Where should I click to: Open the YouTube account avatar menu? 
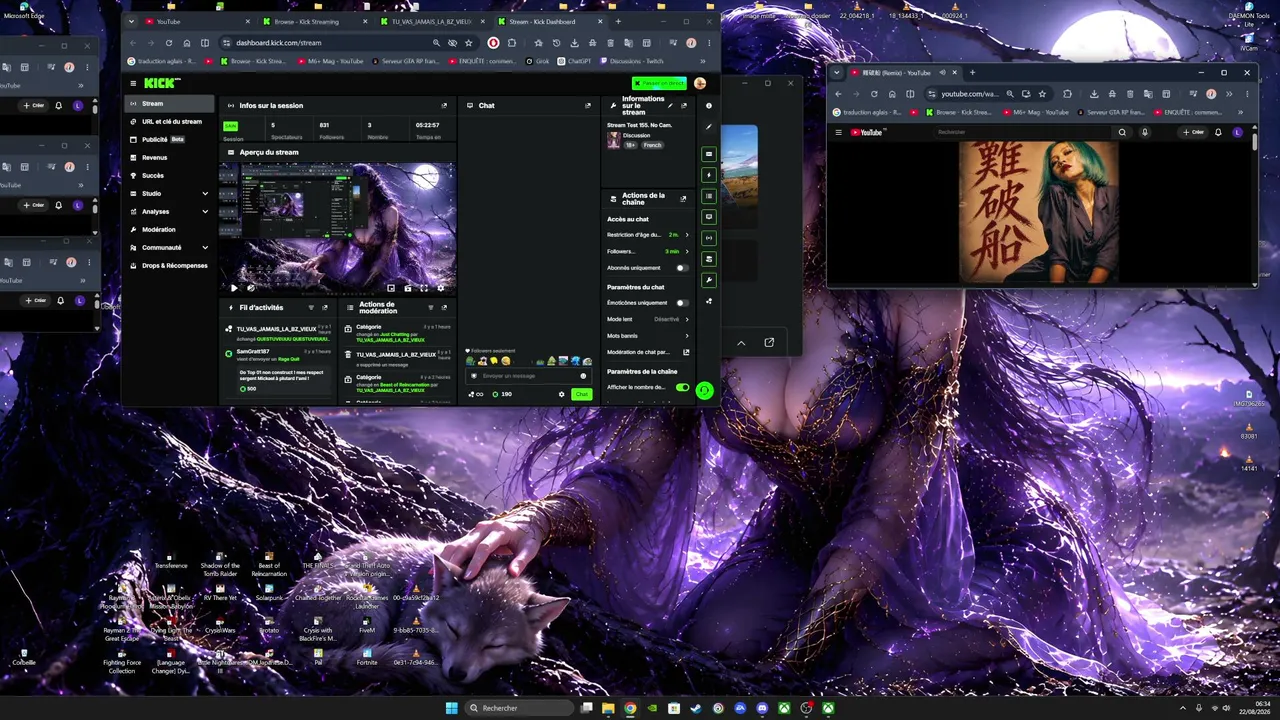(1238, 132)
